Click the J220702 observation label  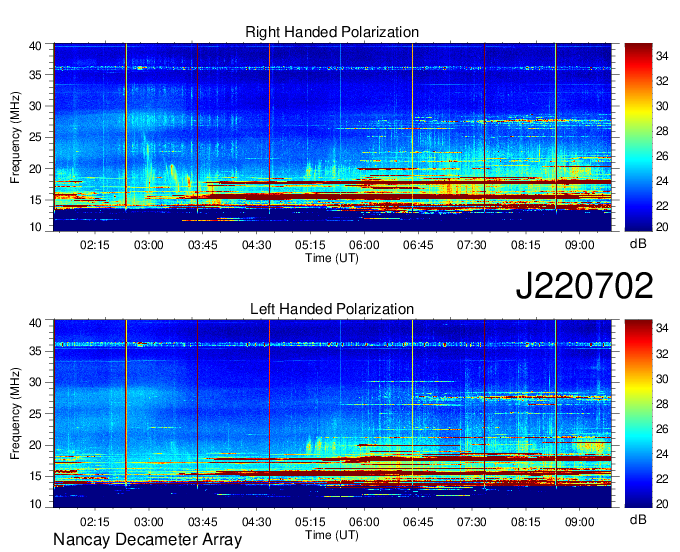[584, 286]
